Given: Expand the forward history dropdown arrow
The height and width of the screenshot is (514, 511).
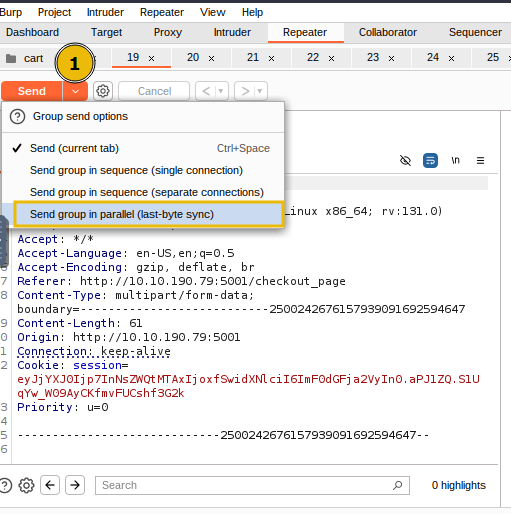Looking at the screenshot, I should (260, 91).
